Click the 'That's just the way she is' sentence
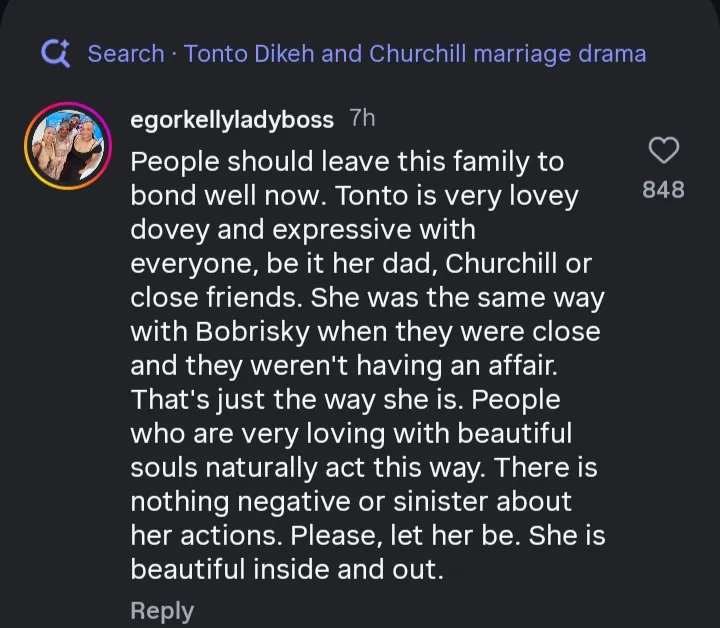The image size is (720, 628). click(x=297, y=399)
